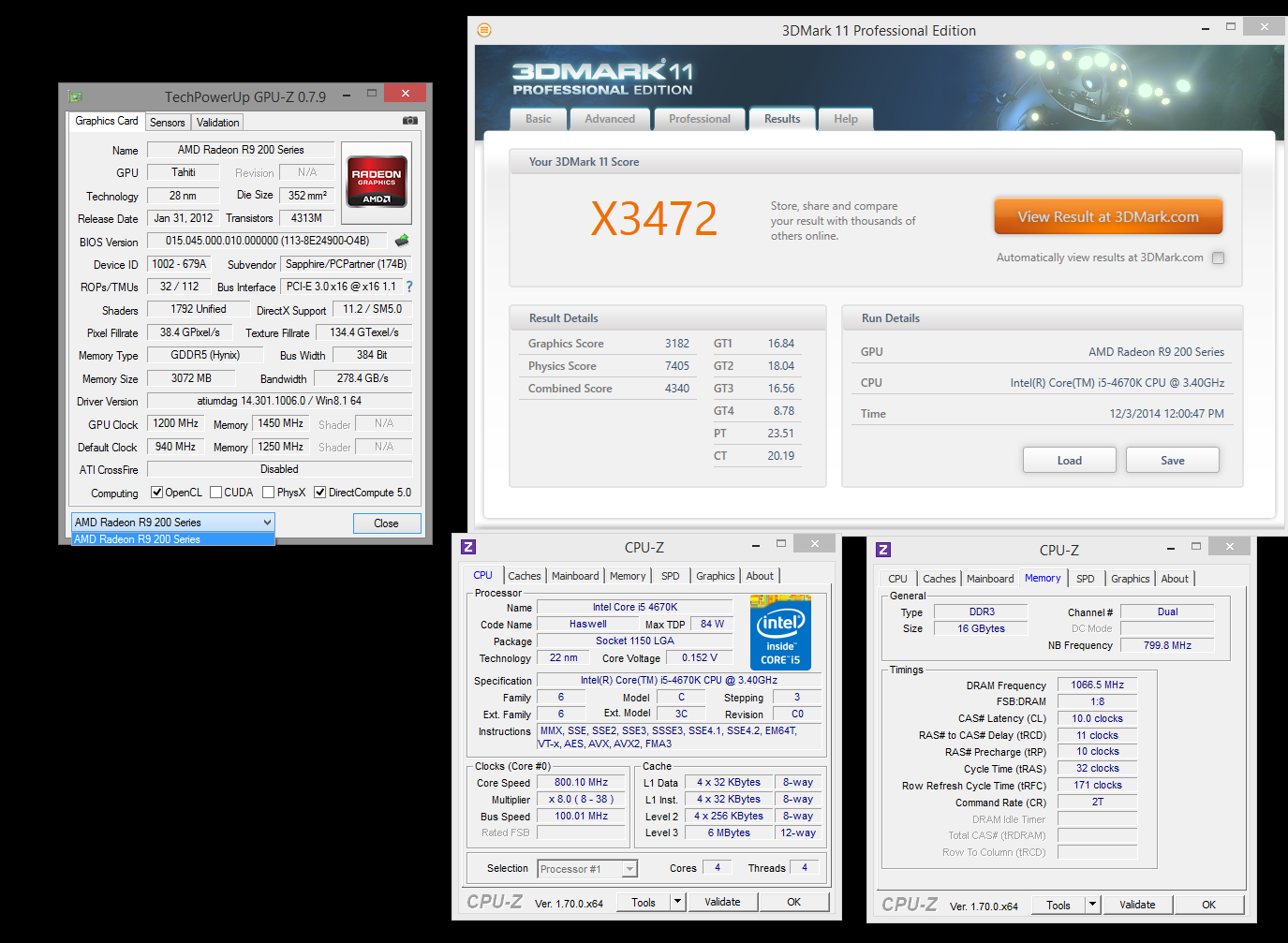
Task: Click OK in left CPU-Z window
Action: [794, 902]
